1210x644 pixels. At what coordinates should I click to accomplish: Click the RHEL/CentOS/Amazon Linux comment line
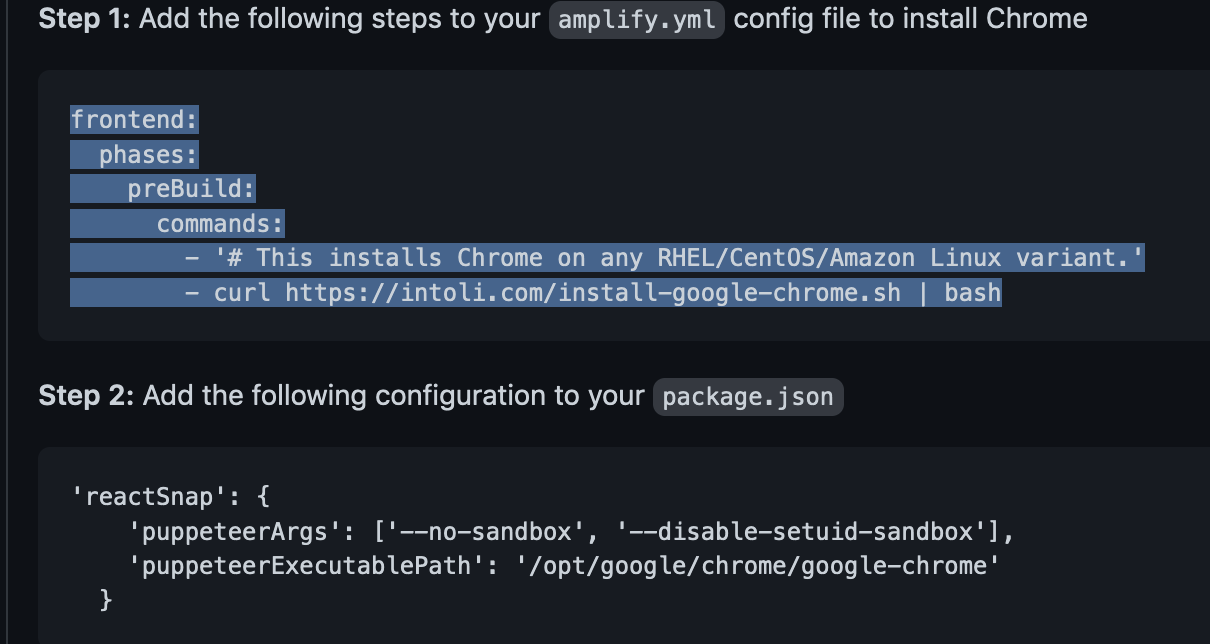(x=679, y=258)
